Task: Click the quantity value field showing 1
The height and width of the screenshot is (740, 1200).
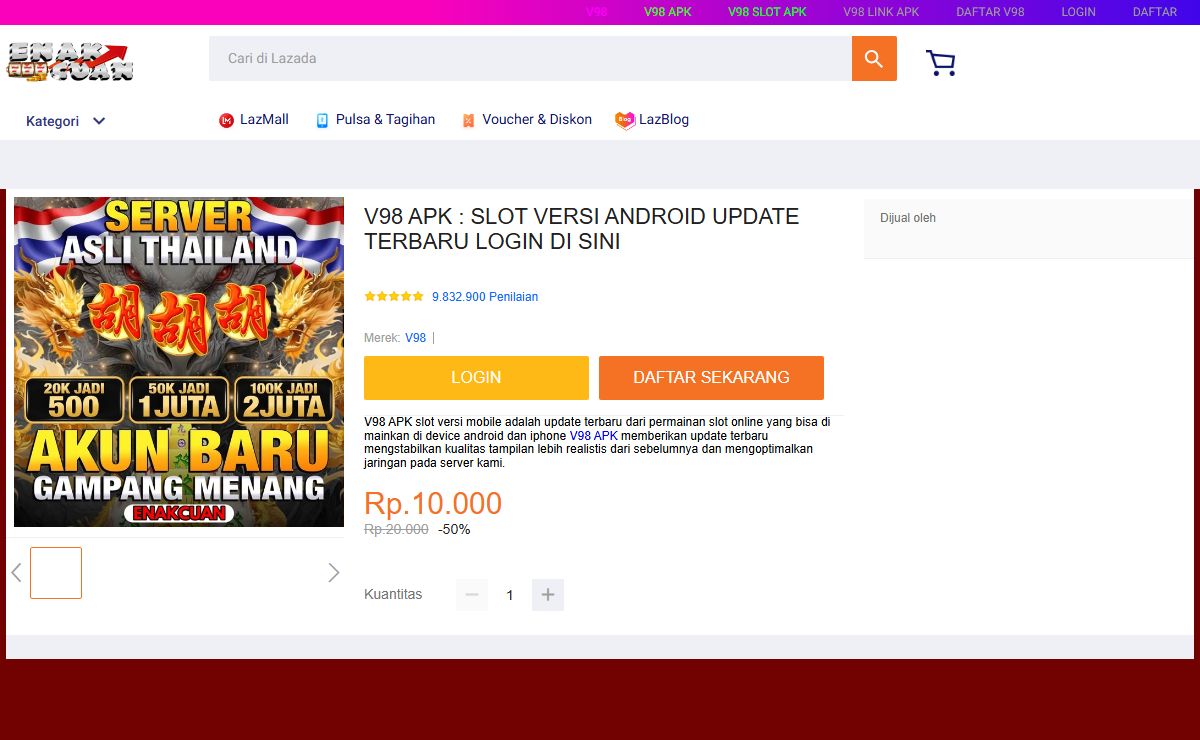Action: [x=510, y=595]
